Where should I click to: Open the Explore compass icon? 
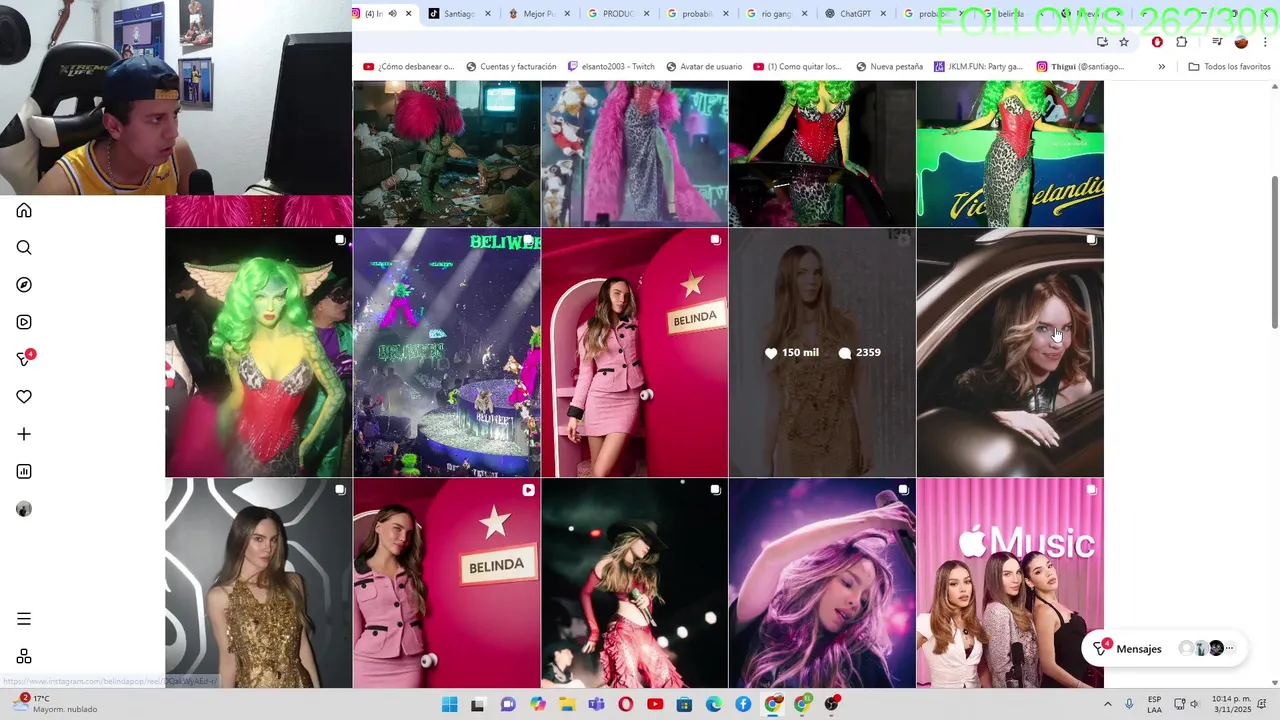[24, 285]
